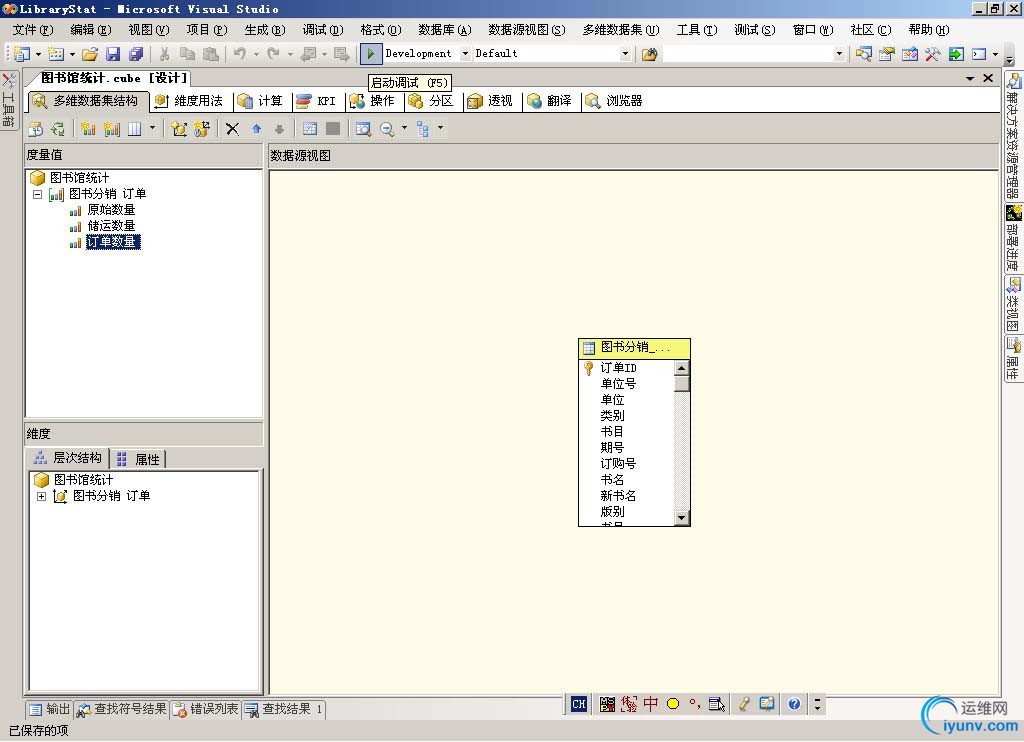Switch to the 翻译 tab

point(549,101)
